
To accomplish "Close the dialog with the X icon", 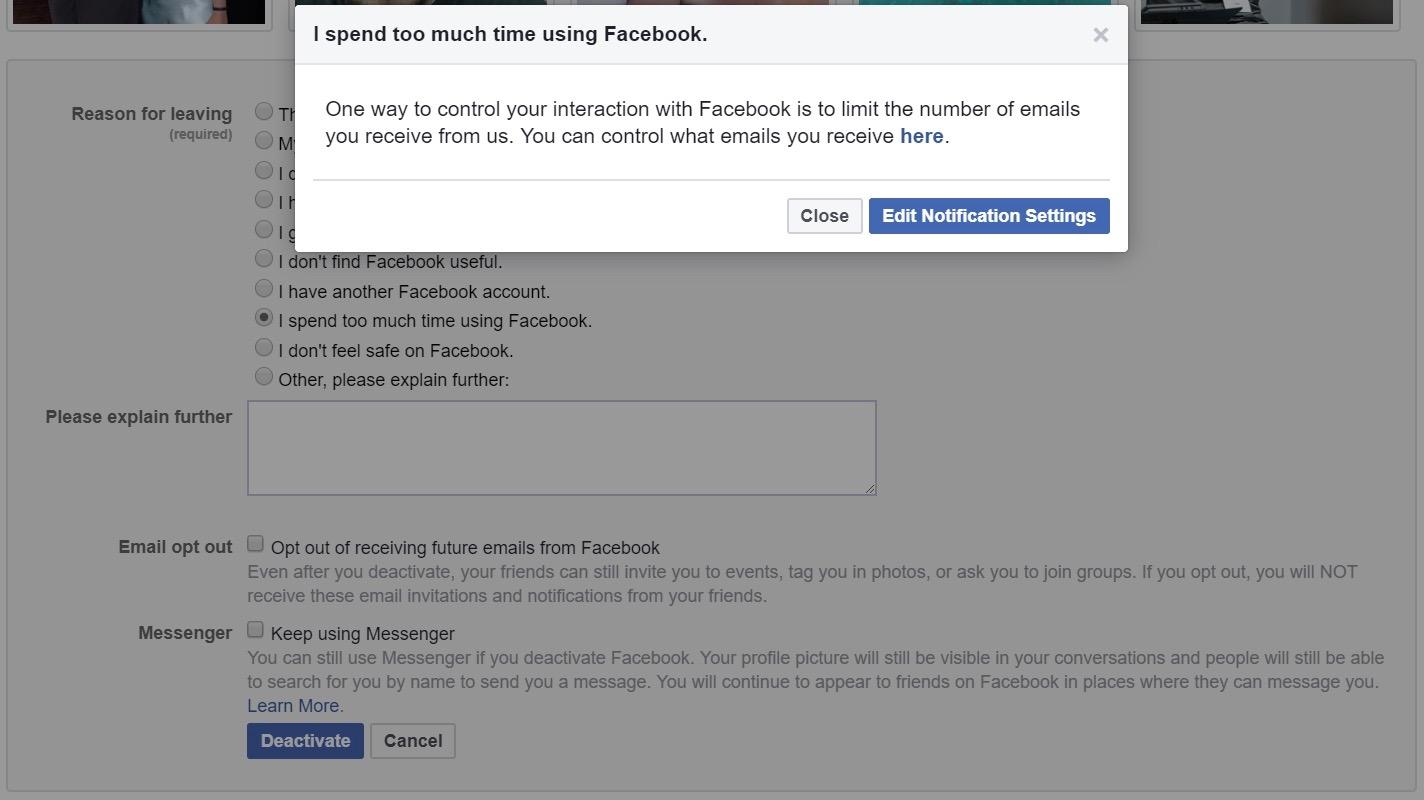I will (x=1101, y=35).
